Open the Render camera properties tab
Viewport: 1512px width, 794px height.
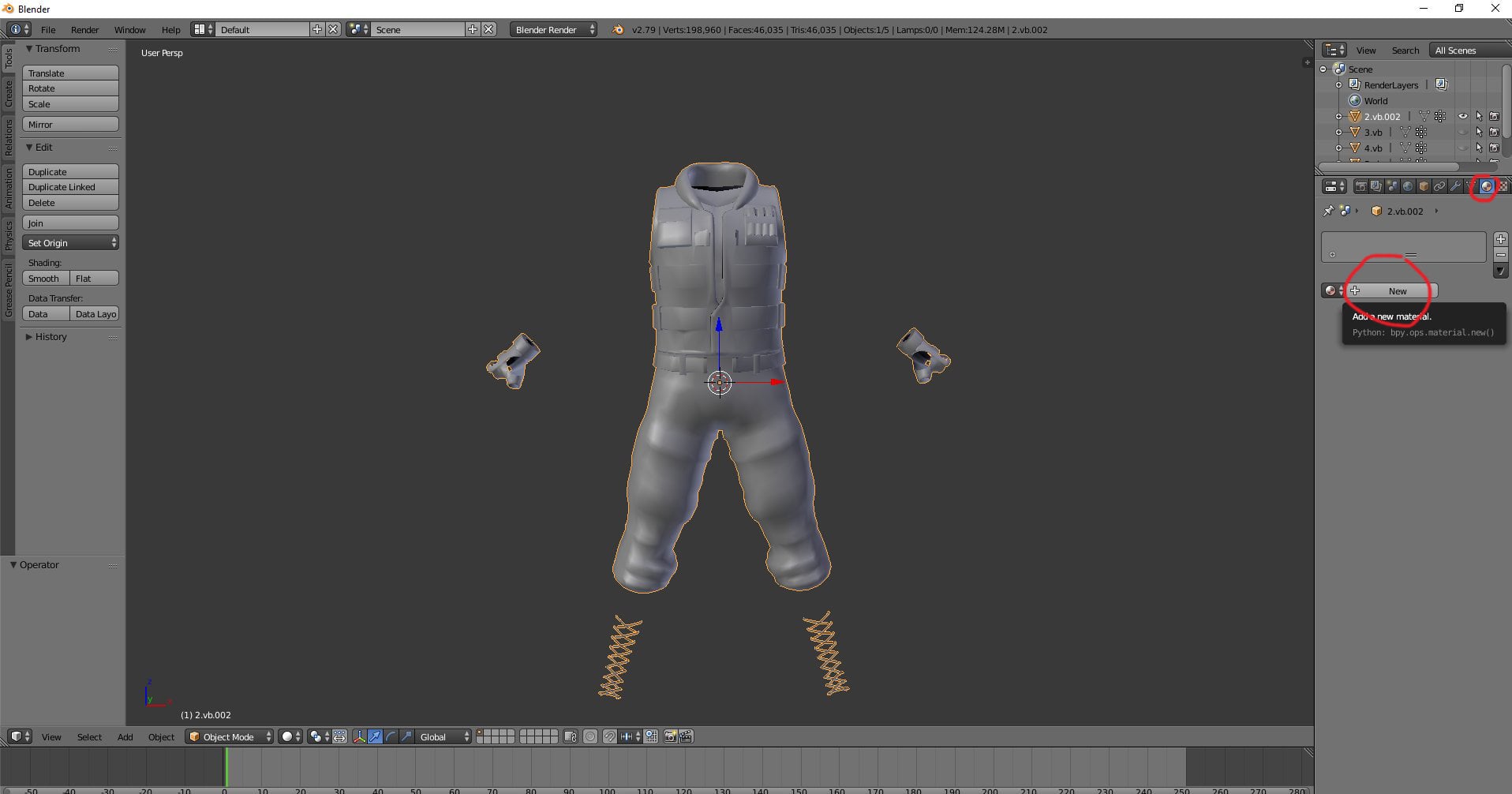pyautogui.click(x=1360, y=186)
